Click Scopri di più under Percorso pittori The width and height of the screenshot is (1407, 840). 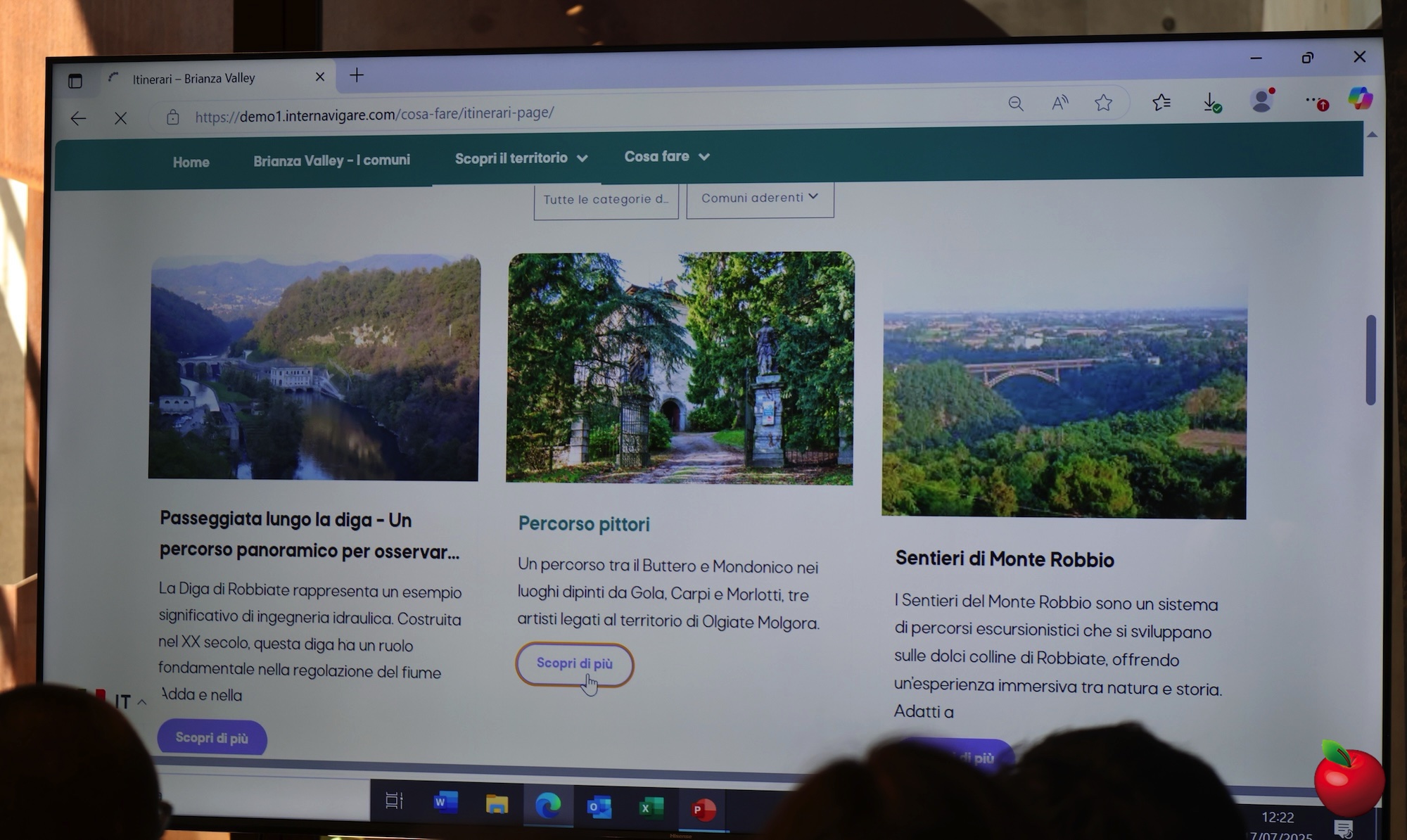click(x=575, y=663)
